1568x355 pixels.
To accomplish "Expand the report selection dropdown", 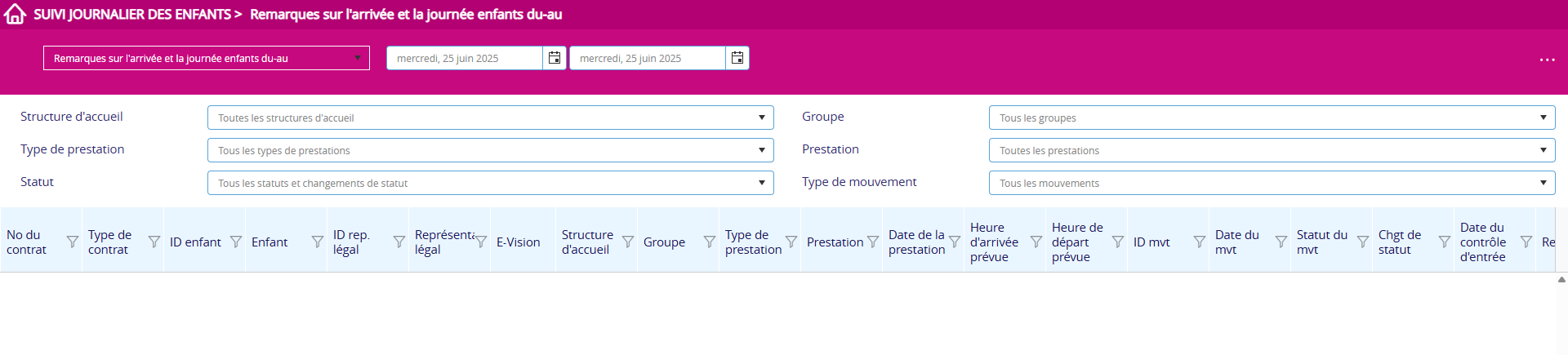I will coord(206,58).
